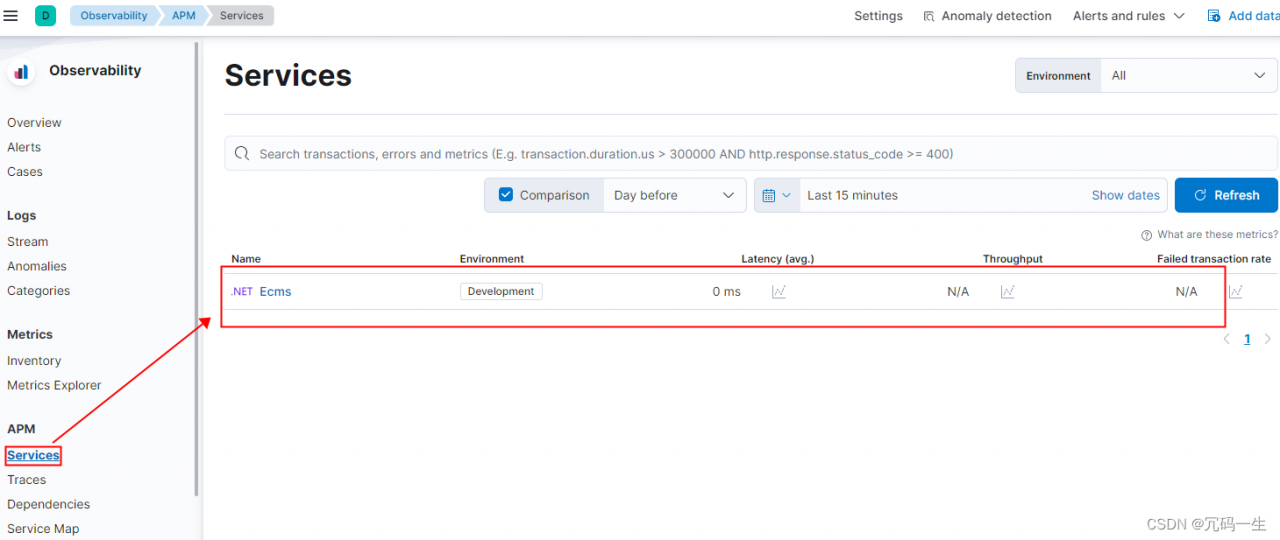This screenshot has height=540, width=1280.
Task: Click the Failed transaction rate chart icon
Action: (x=1236, y=292)
